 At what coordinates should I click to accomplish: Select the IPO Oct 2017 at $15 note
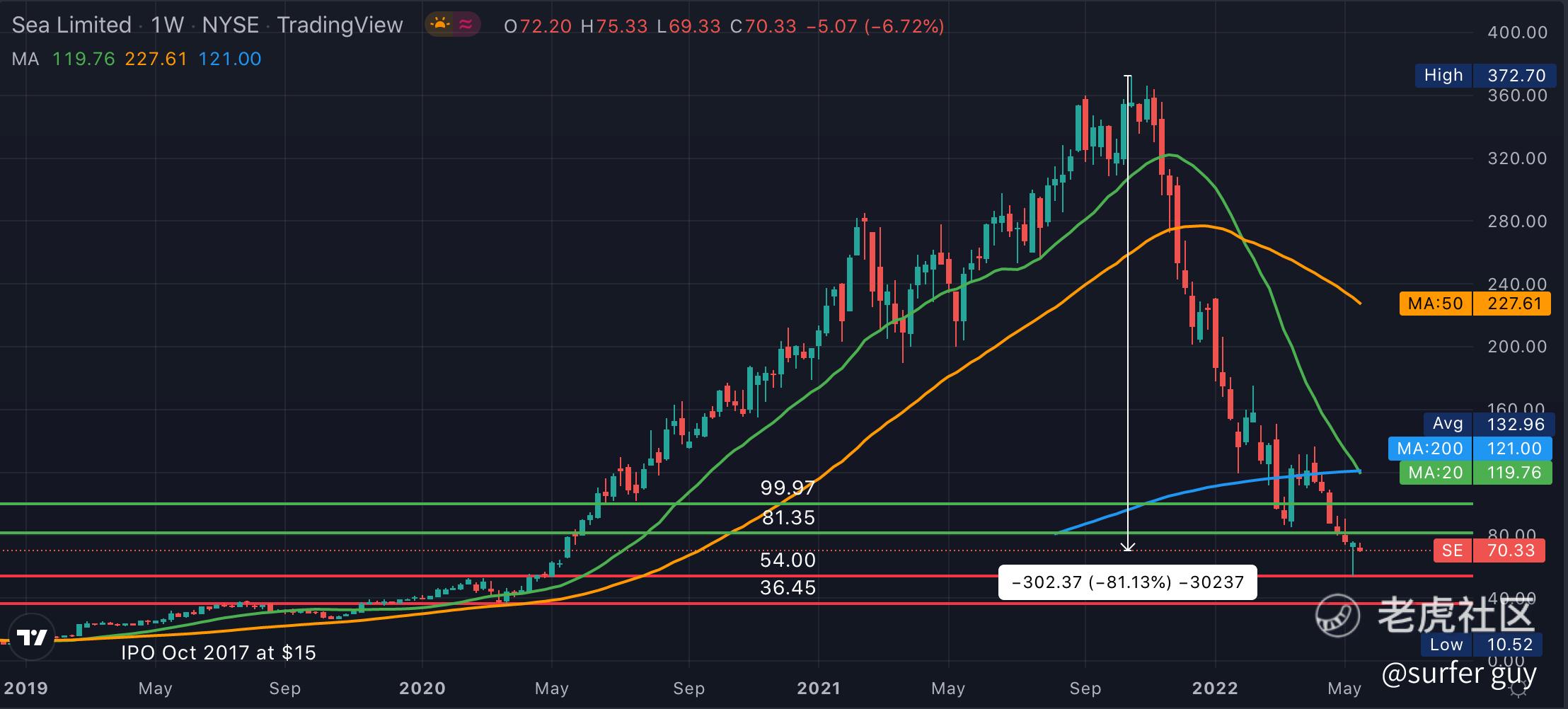click(219, 652)
